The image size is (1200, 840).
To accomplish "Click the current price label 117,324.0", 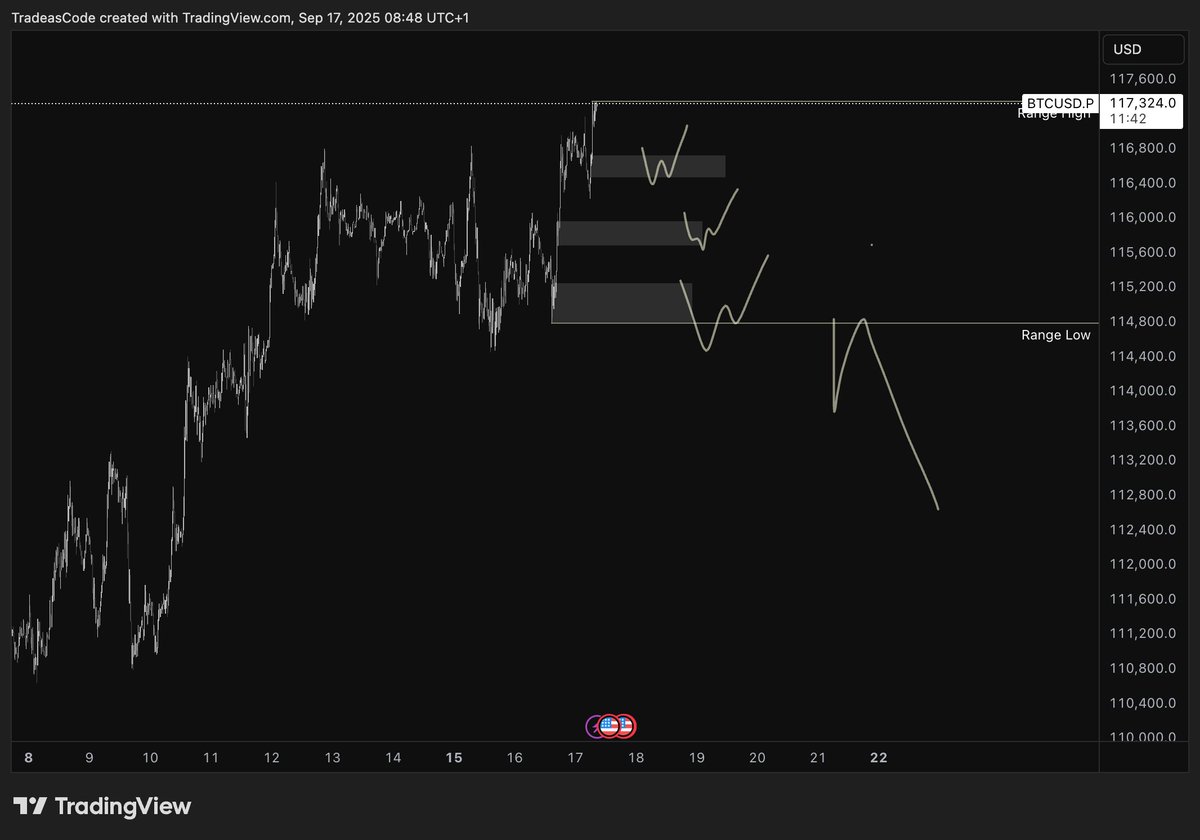I will pyautogui.click(x=1141, y=103).
